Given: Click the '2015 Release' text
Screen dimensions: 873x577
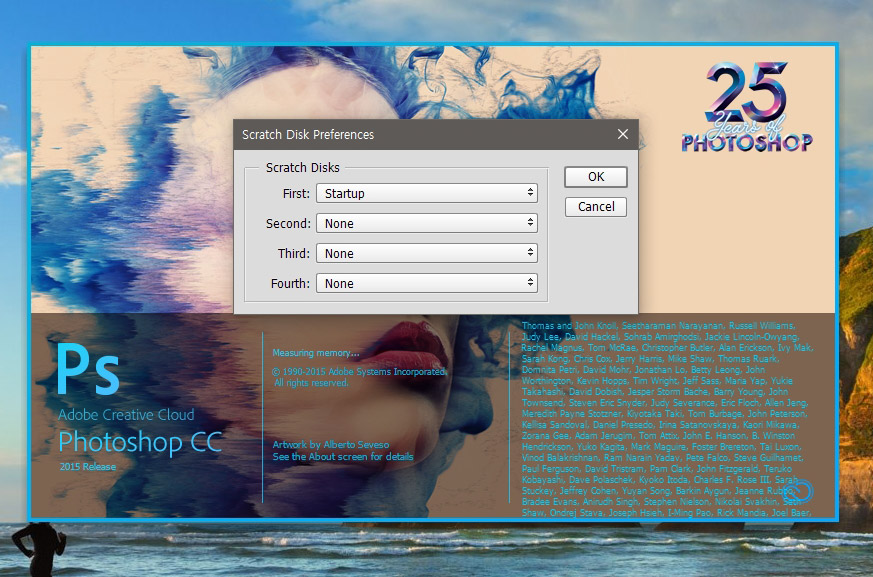Looking at the screenshot, I should pyautogui.click(x=88, y=467).
